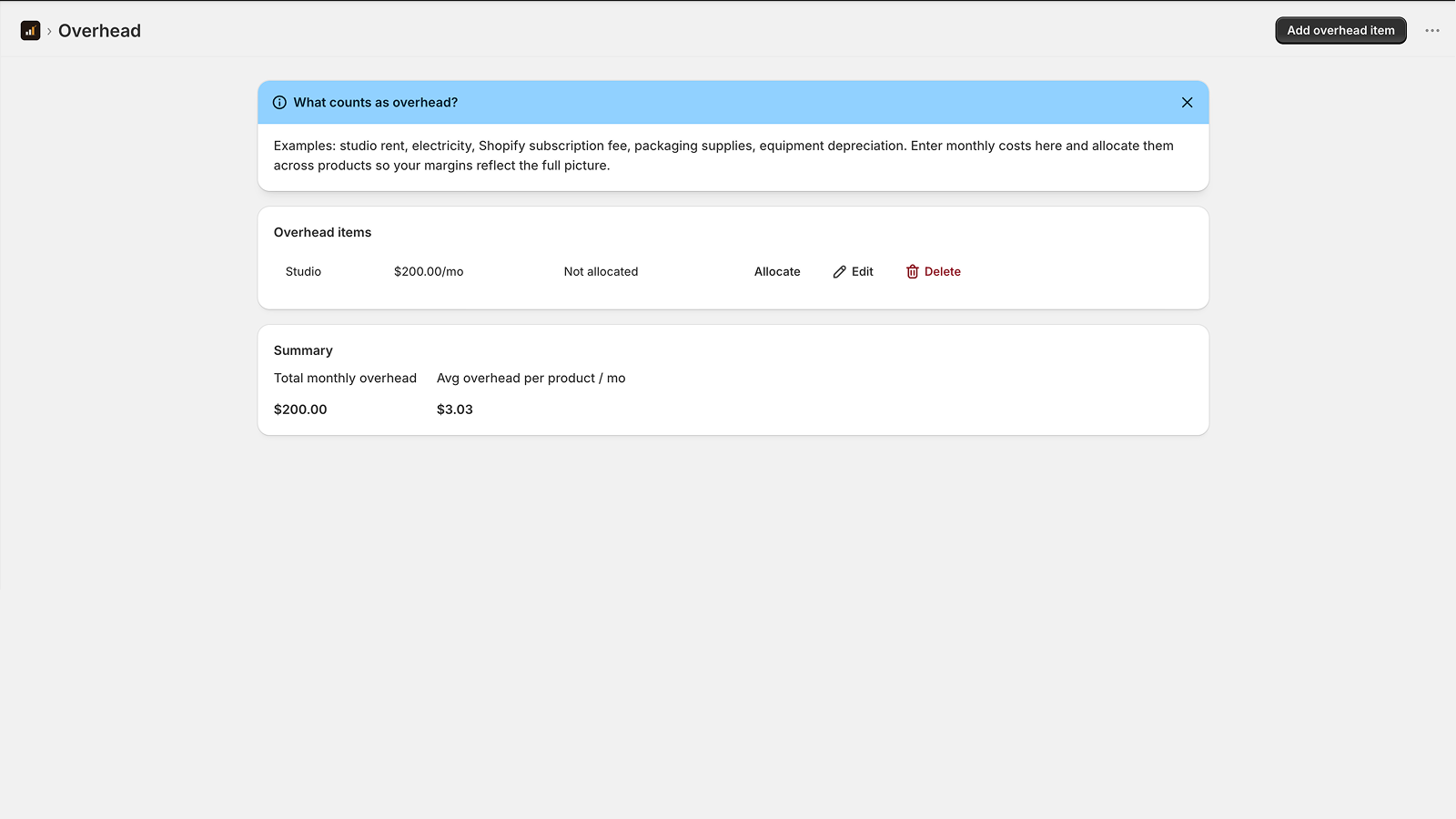Click the $200.00/mo amount
Image resolution: width=1456 pixels, height=819 pixels.
pyautogui.click(x=429, y=272)
